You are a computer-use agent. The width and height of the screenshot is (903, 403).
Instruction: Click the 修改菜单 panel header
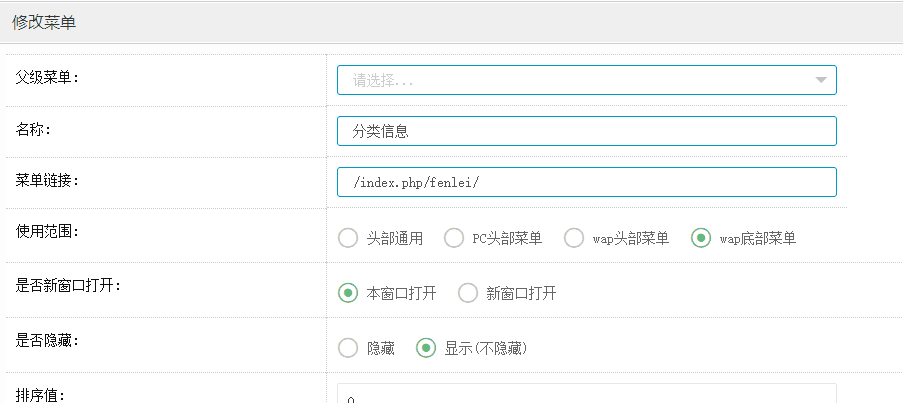click(x=44, y=22)
